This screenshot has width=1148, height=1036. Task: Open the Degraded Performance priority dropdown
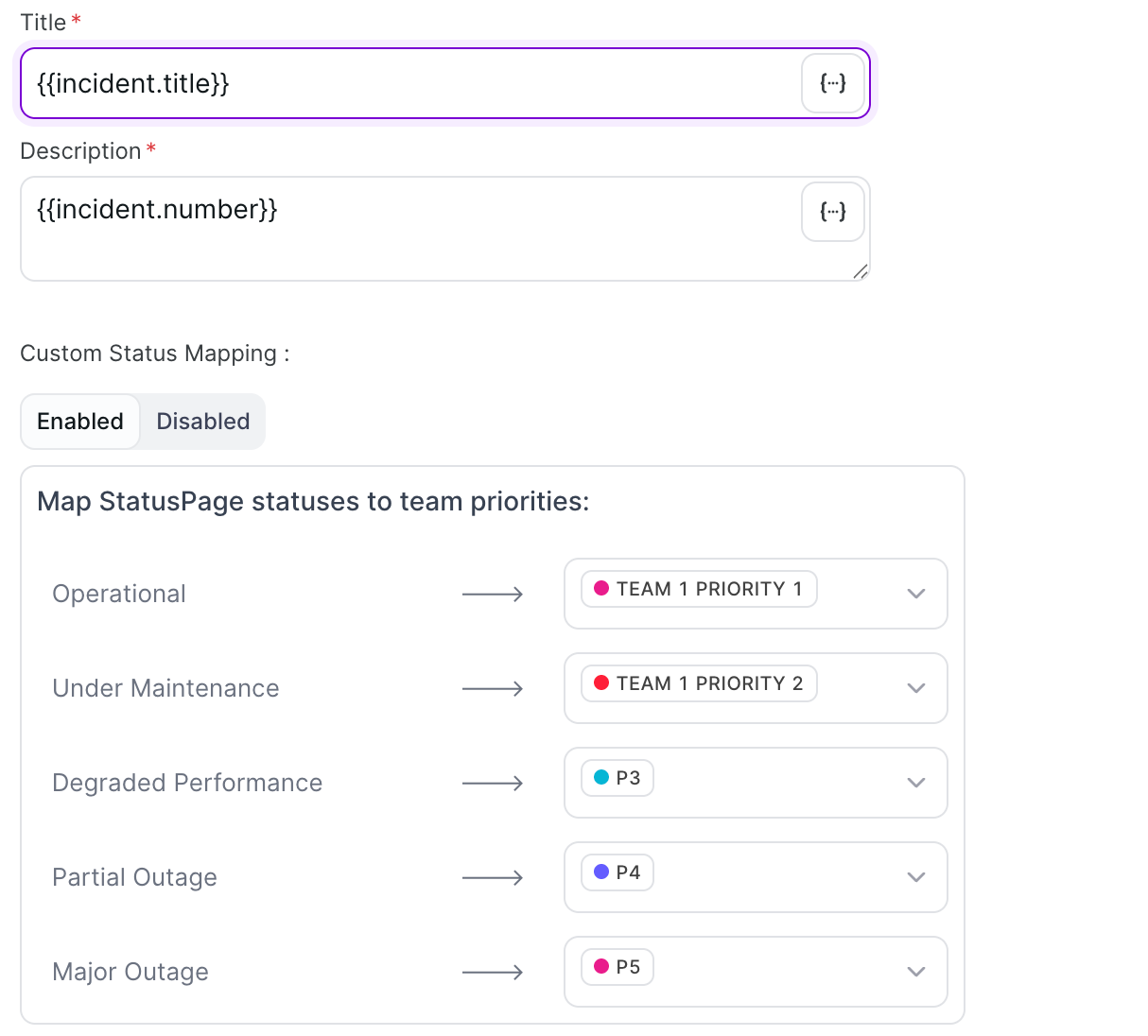(755, 783)
